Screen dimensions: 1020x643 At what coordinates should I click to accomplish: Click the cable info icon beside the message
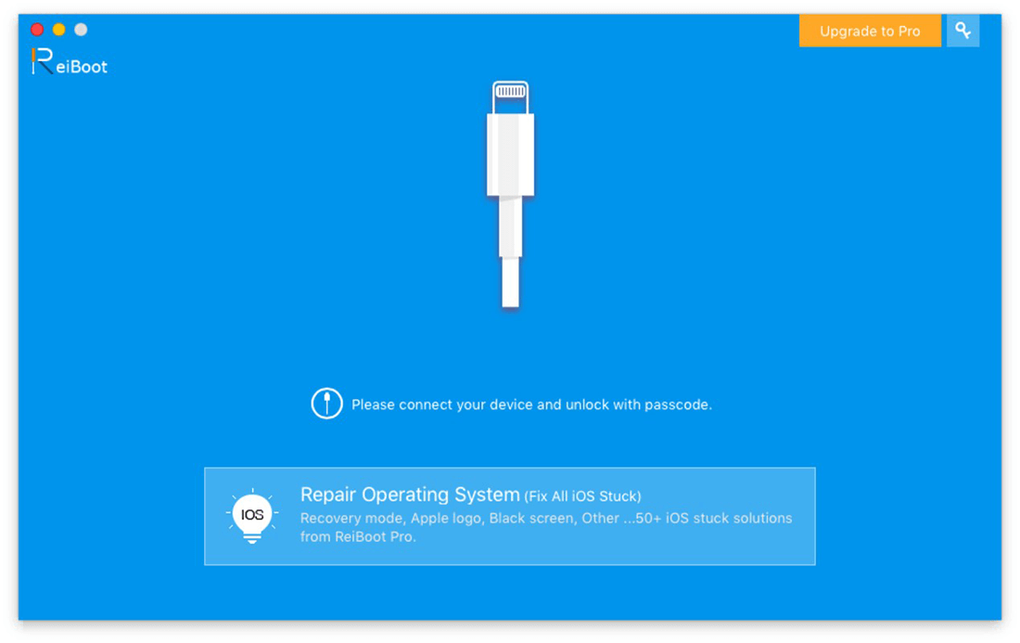click(x=327, y=404)
